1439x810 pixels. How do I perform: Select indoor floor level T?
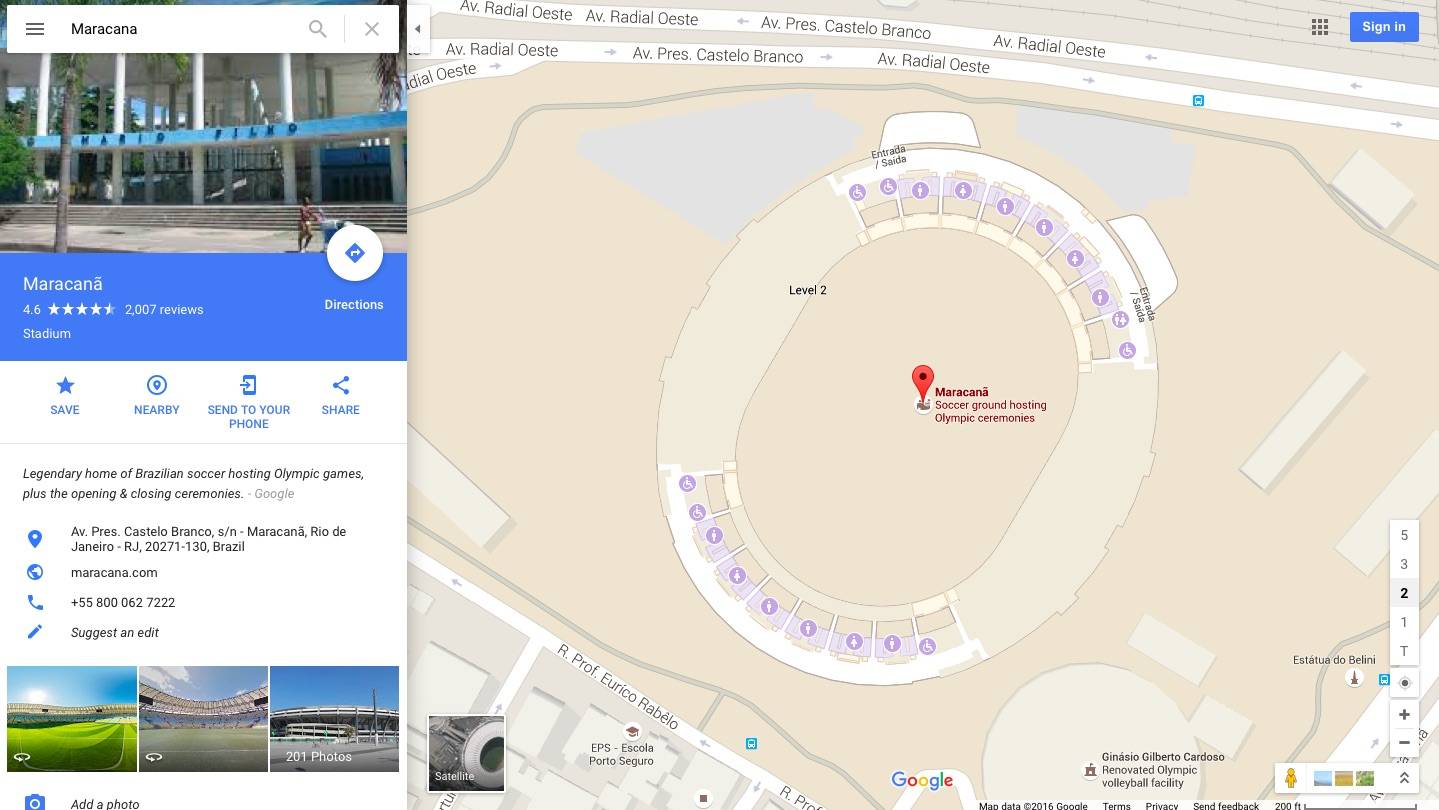(x=1404, y=651)
